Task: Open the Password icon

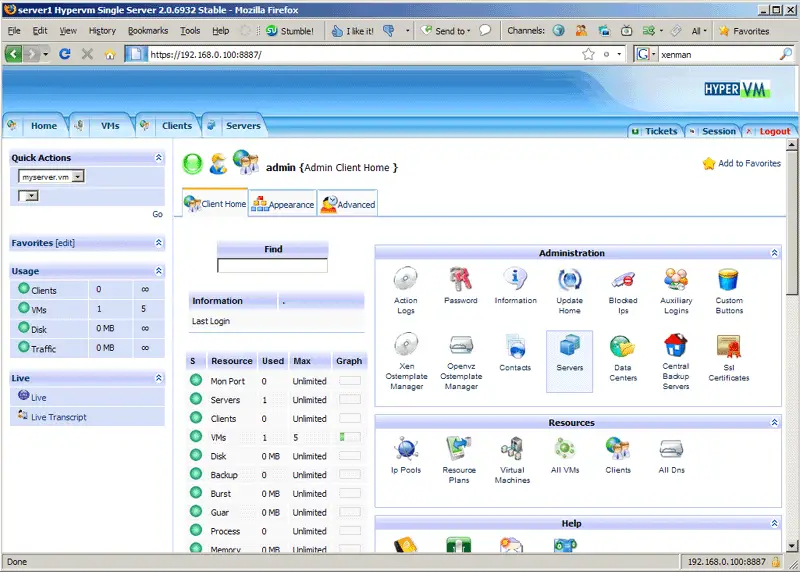Action: [x=460, y=285]
